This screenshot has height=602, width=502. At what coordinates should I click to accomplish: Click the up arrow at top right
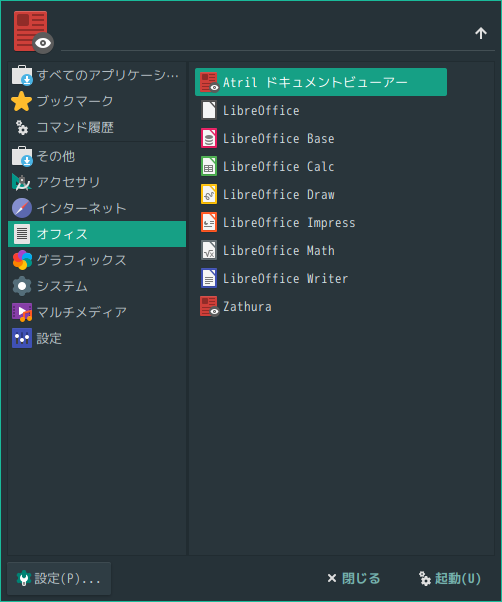(481, 33)
